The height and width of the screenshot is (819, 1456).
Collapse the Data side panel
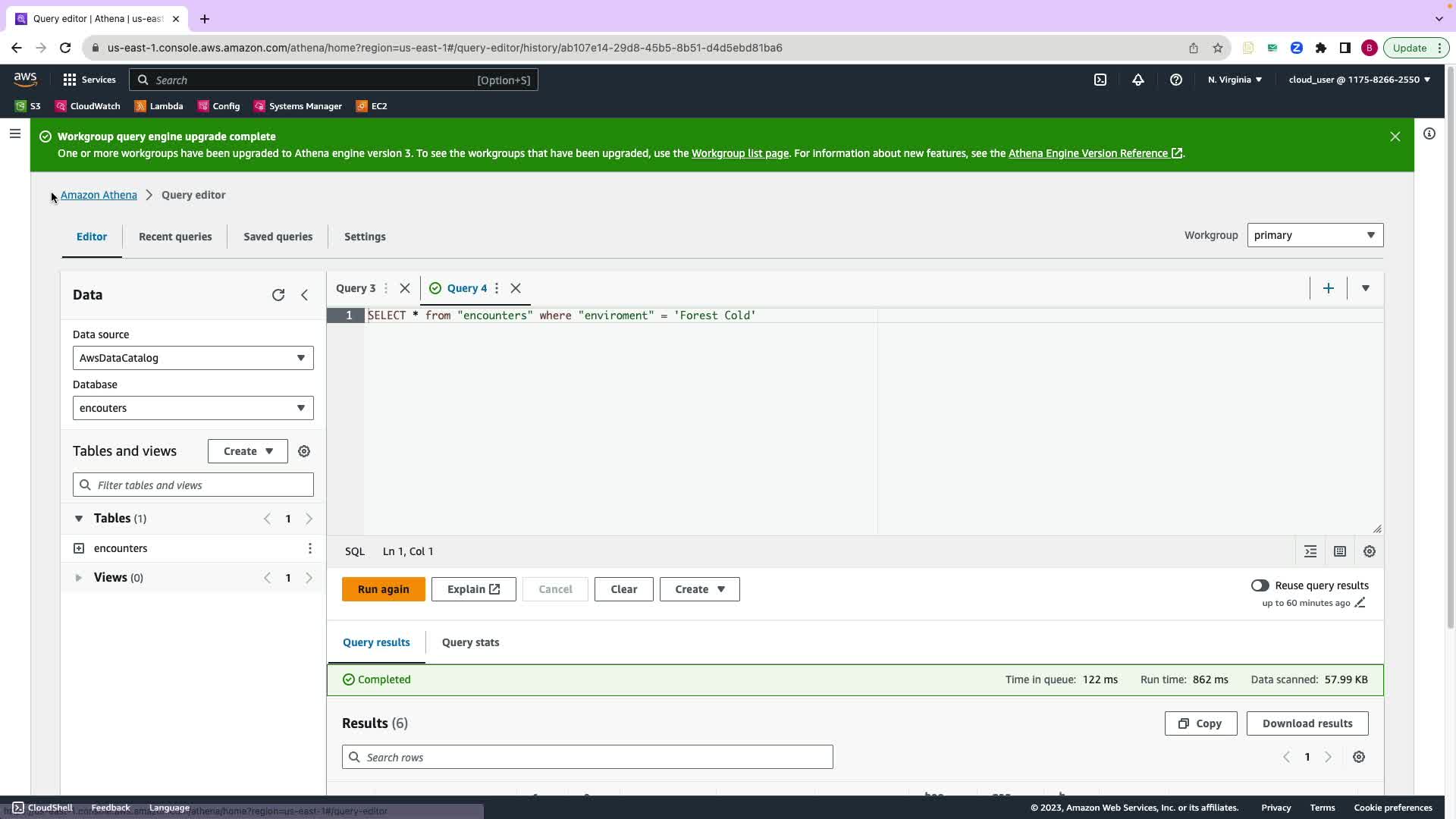[305, 295]
